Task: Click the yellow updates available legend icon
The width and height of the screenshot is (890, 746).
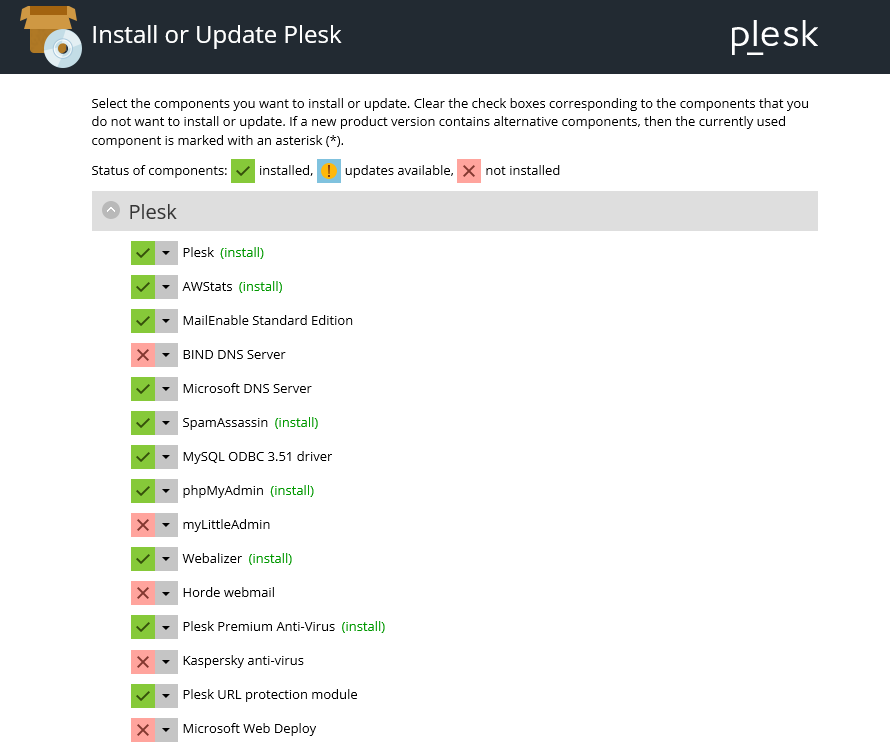Action: point(329,171)
